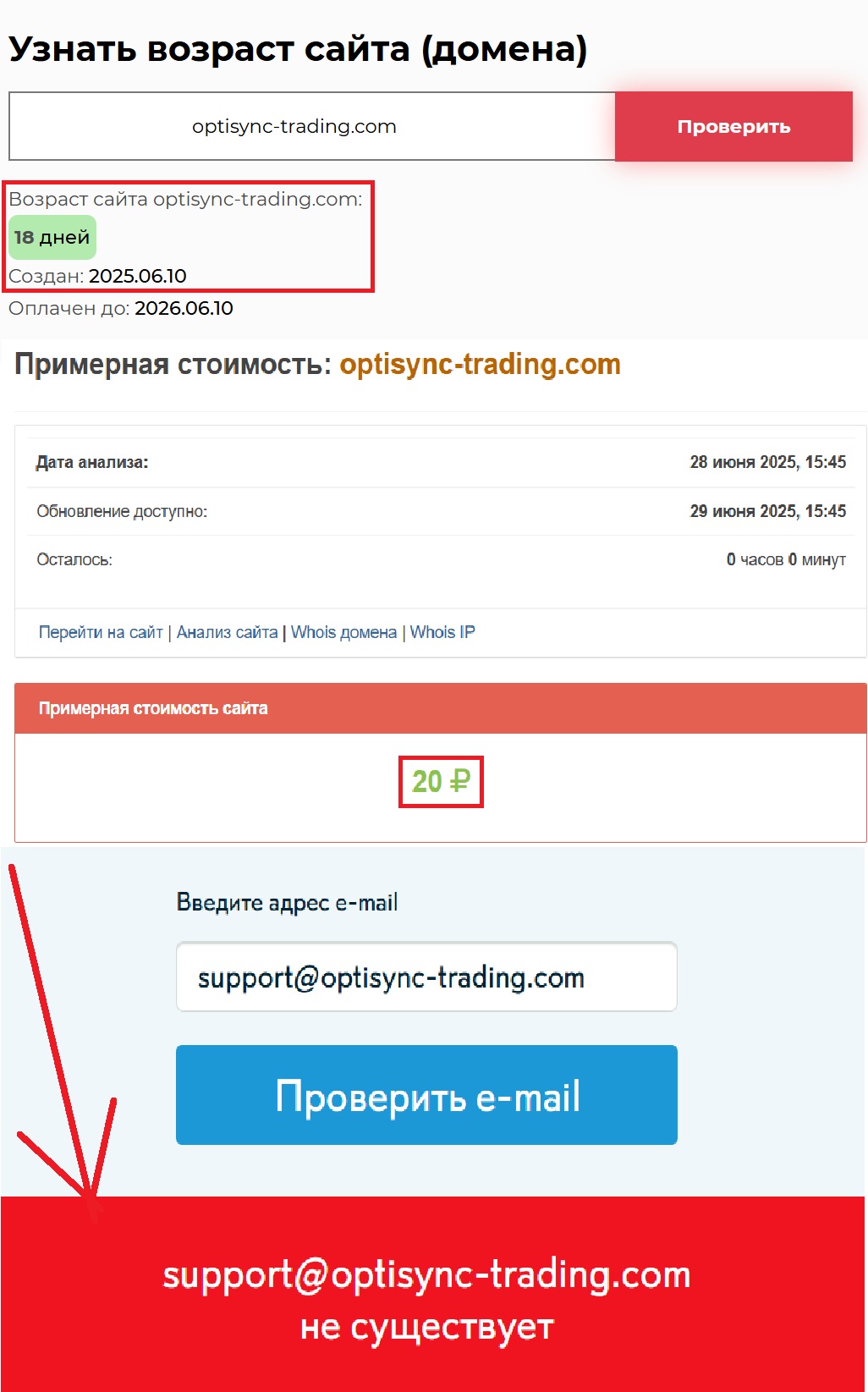This screenshot has width=868, height=1392.
Task: Open the Whois домена link
Action: click(343, 632)
